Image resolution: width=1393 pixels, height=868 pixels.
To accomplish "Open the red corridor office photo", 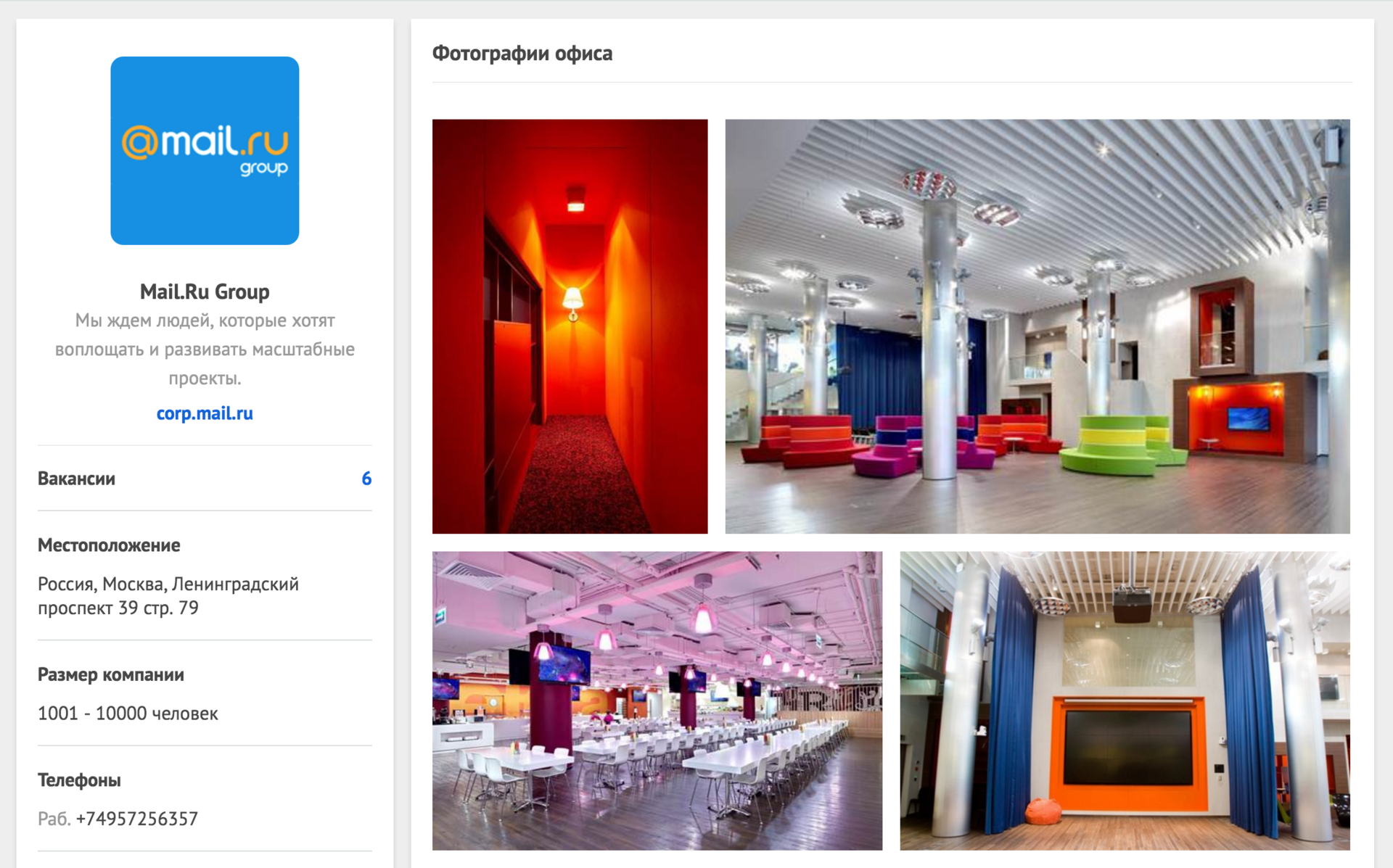I will [570, 326].
